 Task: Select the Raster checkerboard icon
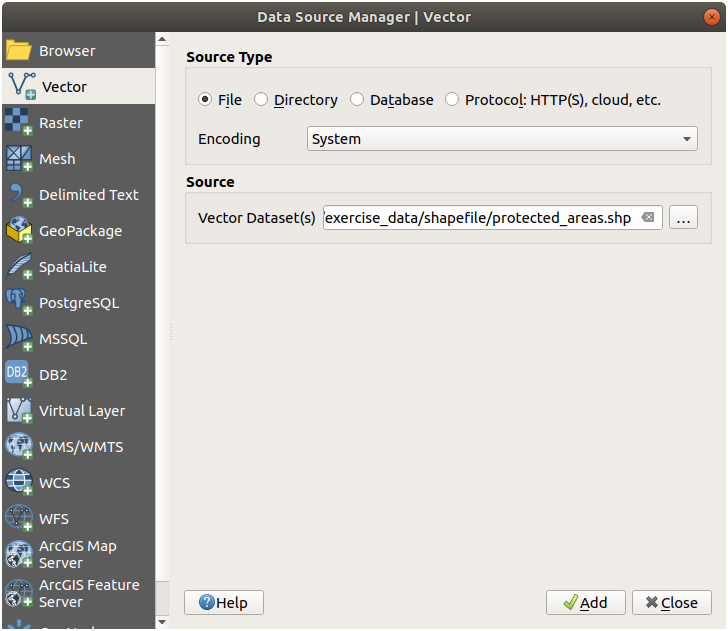point(19,123)
